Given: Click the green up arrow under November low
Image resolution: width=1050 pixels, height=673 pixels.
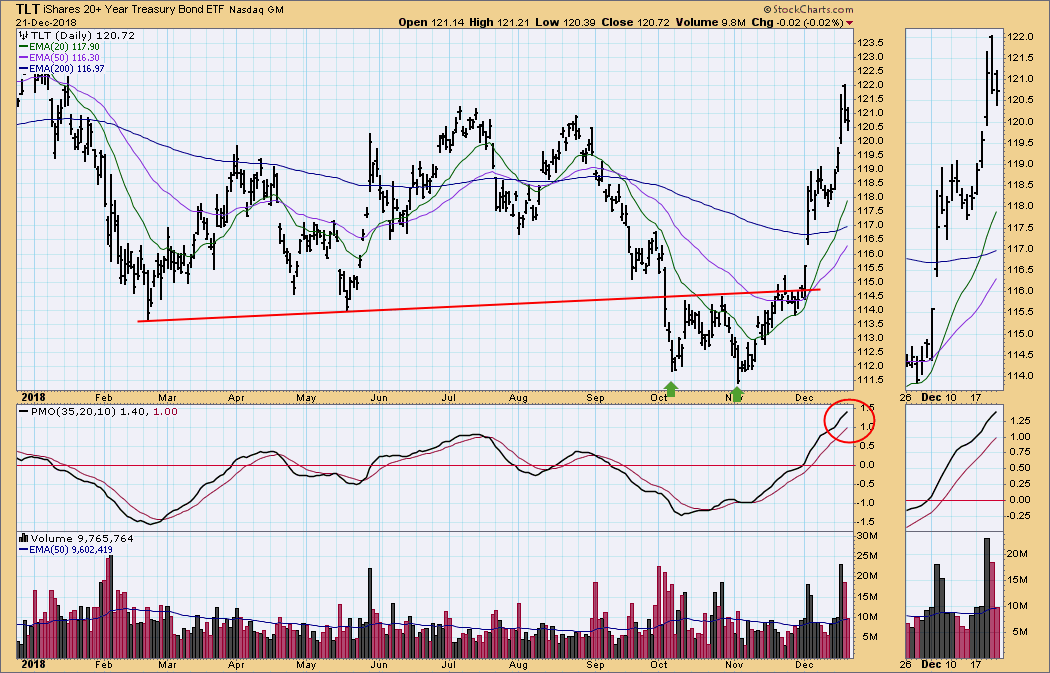Looking at the screenshot, I should (x=737, y=393).
